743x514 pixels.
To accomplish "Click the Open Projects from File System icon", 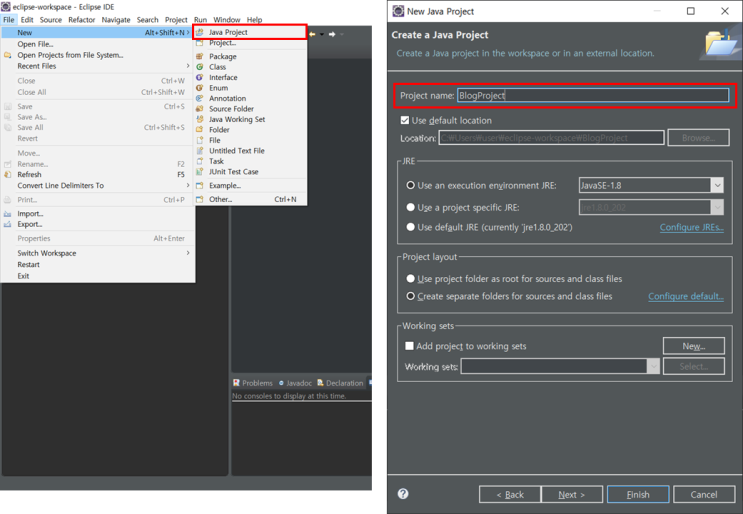I will point(8,55).
